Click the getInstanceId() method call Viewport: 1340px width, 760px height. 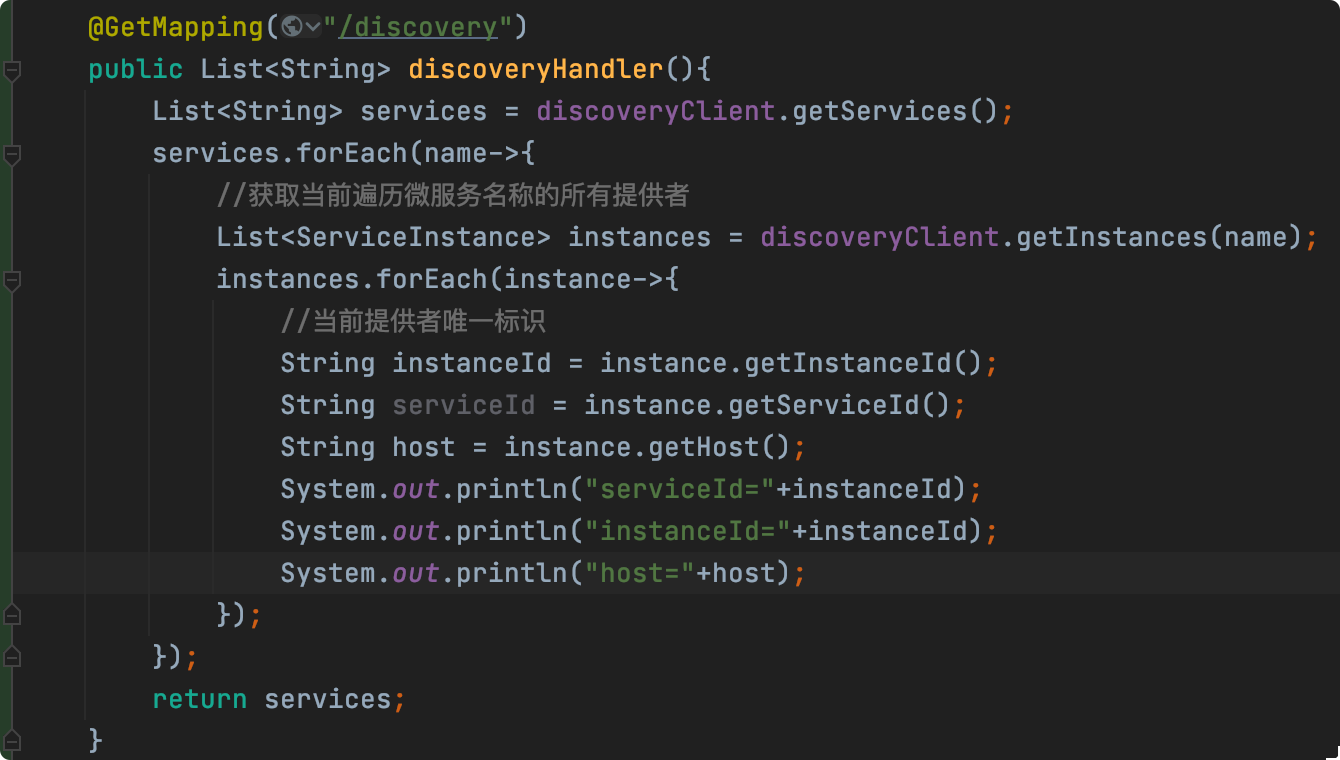point(864,363)
